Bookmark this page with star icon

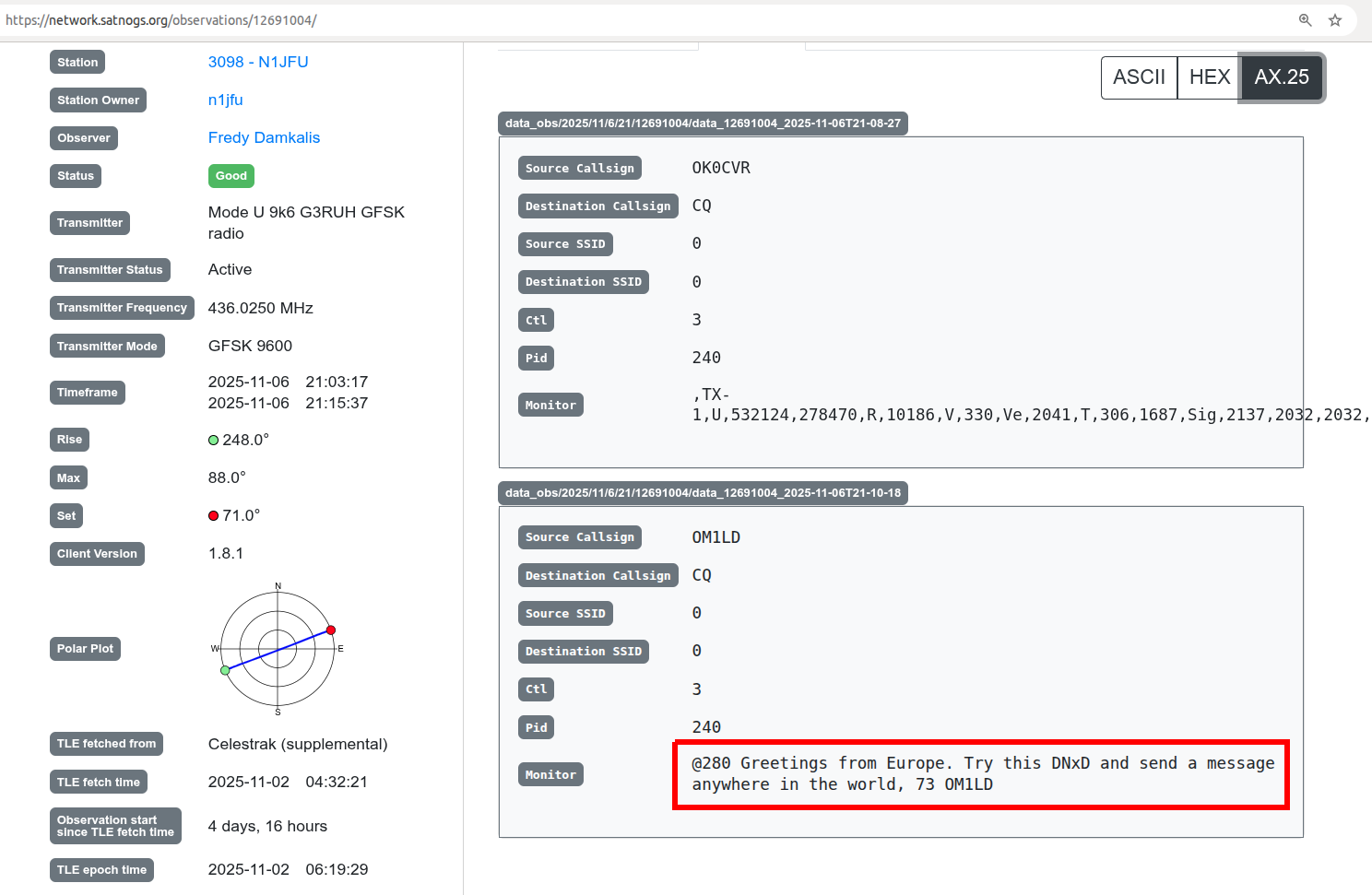pos(1334,20)
